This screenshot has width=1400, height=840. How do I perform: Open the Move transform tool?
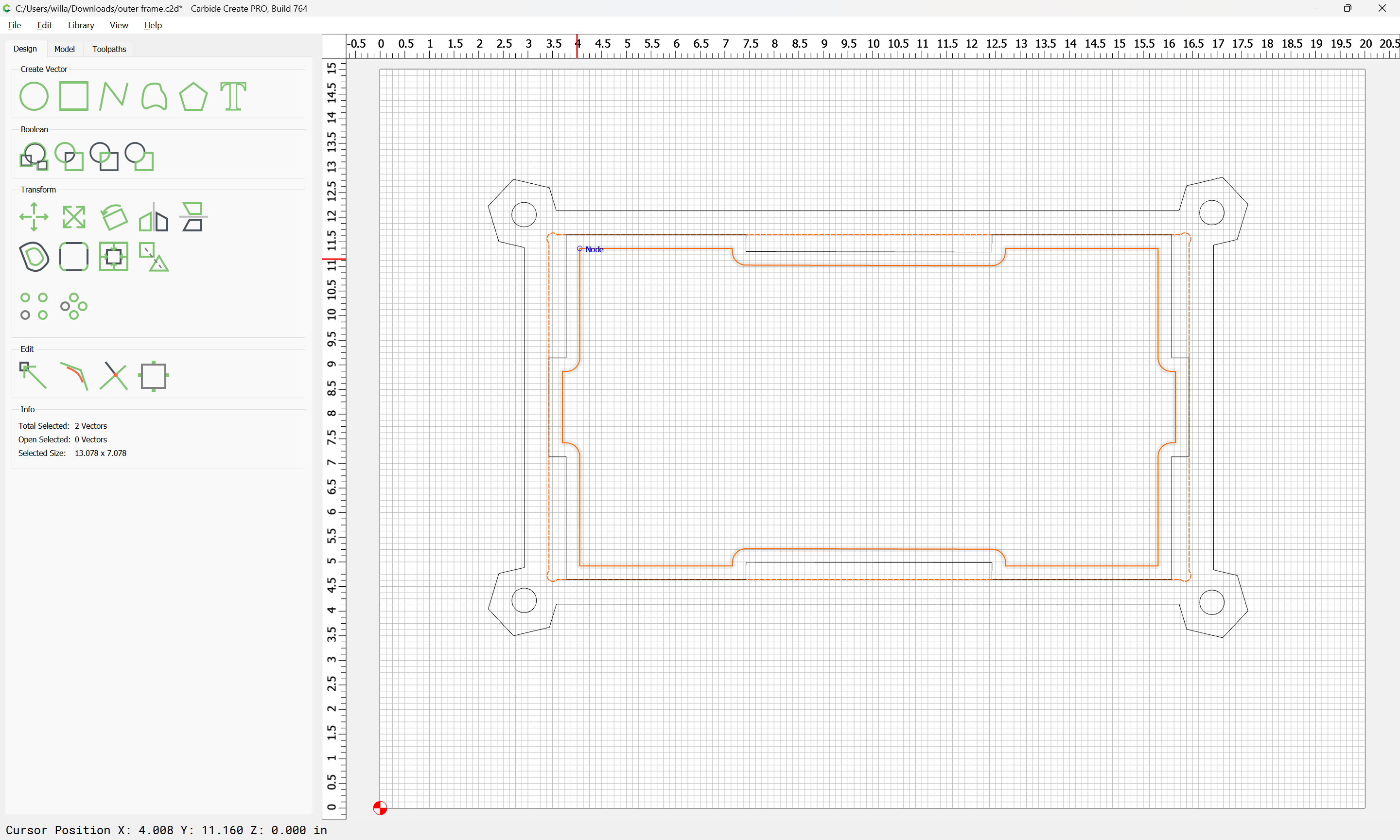point(34,217)
